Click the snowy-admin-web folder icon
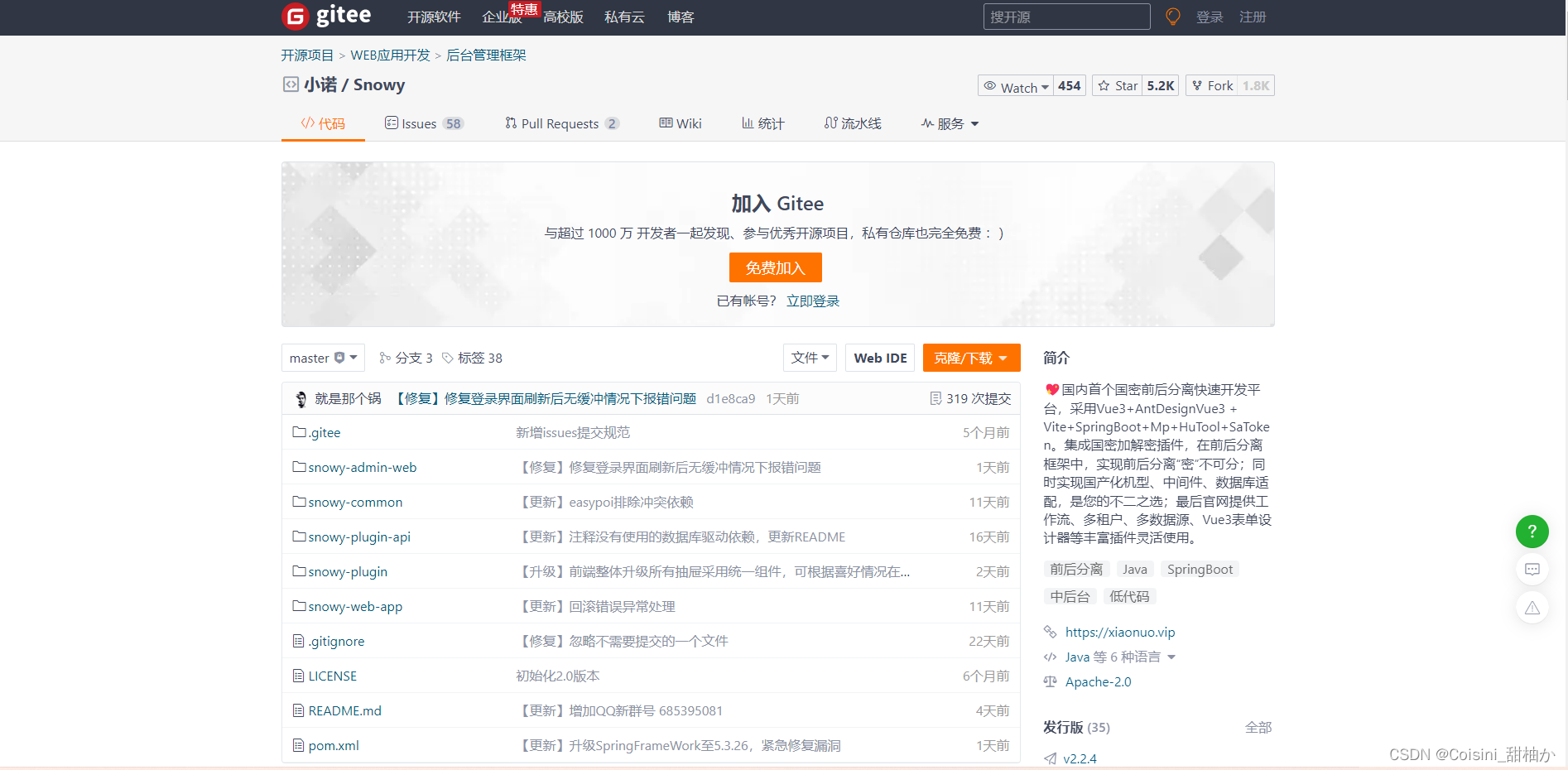1568x770 pixels. pos(299,467)
